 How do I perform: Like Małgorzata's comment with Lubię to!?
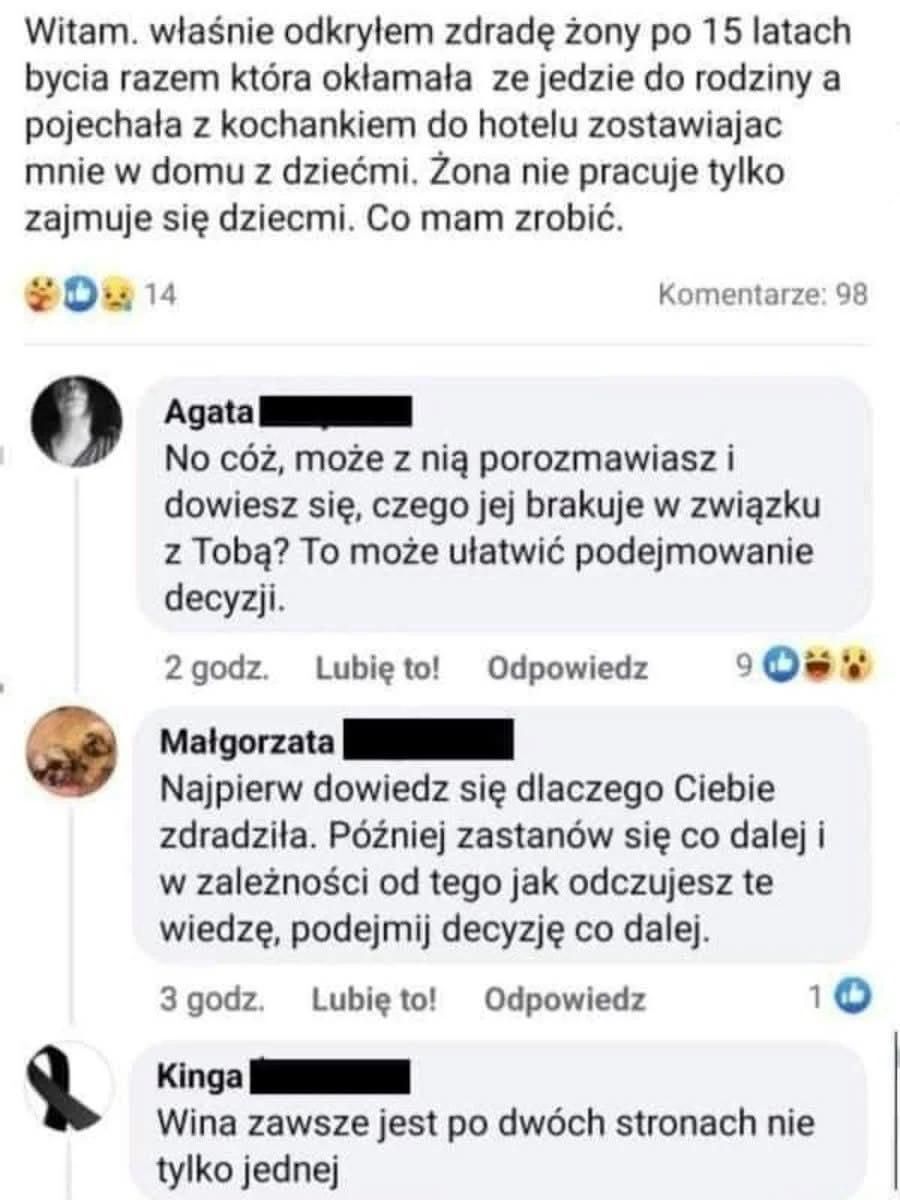[x=374, y=999]
